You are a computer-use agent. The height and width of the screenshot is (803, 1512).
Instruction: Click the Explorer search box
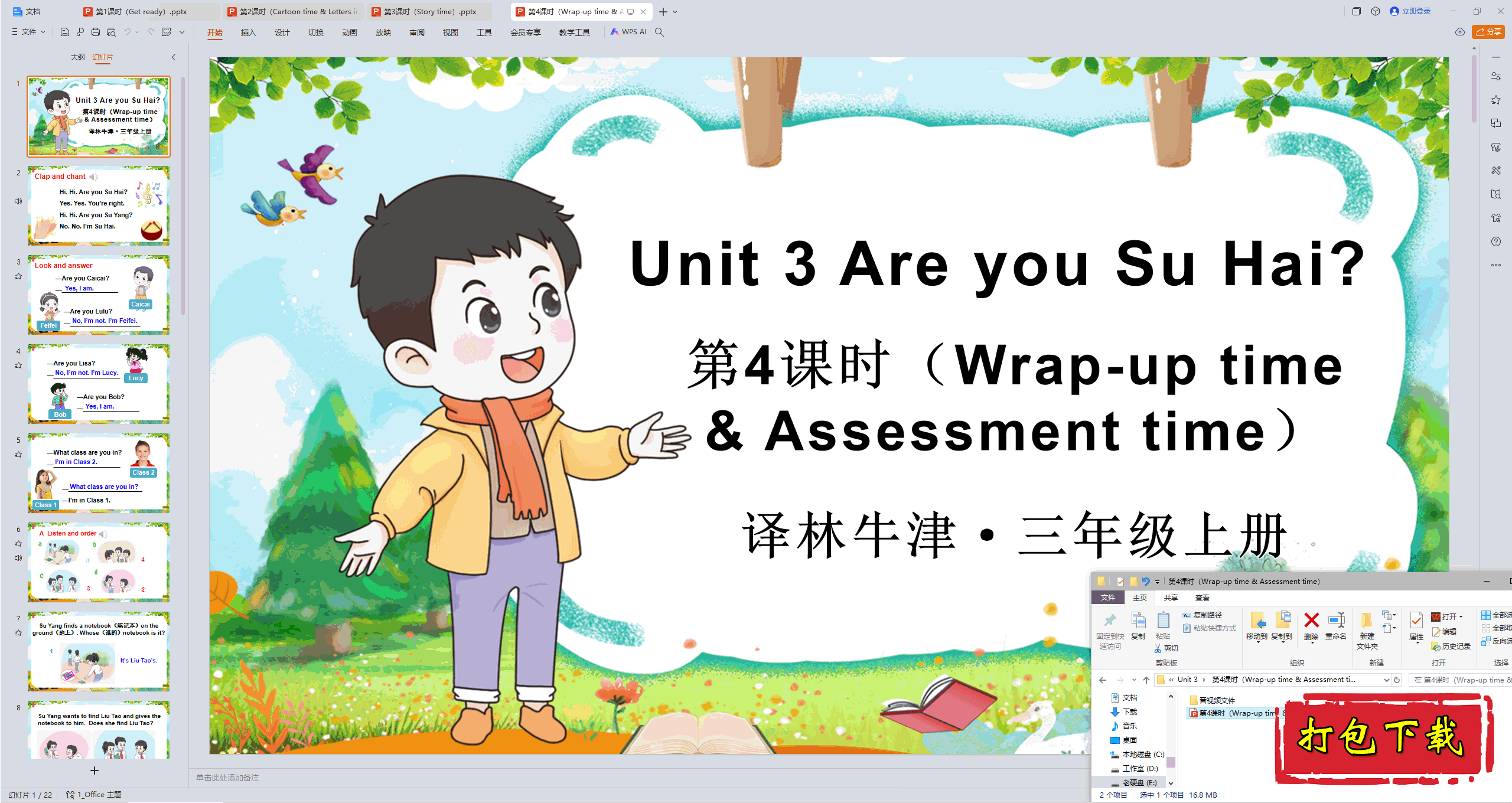pos(1460,680)
